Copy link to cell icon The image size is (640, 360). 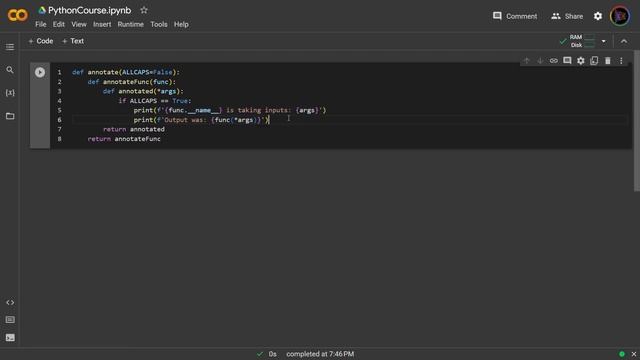(553, 61)
